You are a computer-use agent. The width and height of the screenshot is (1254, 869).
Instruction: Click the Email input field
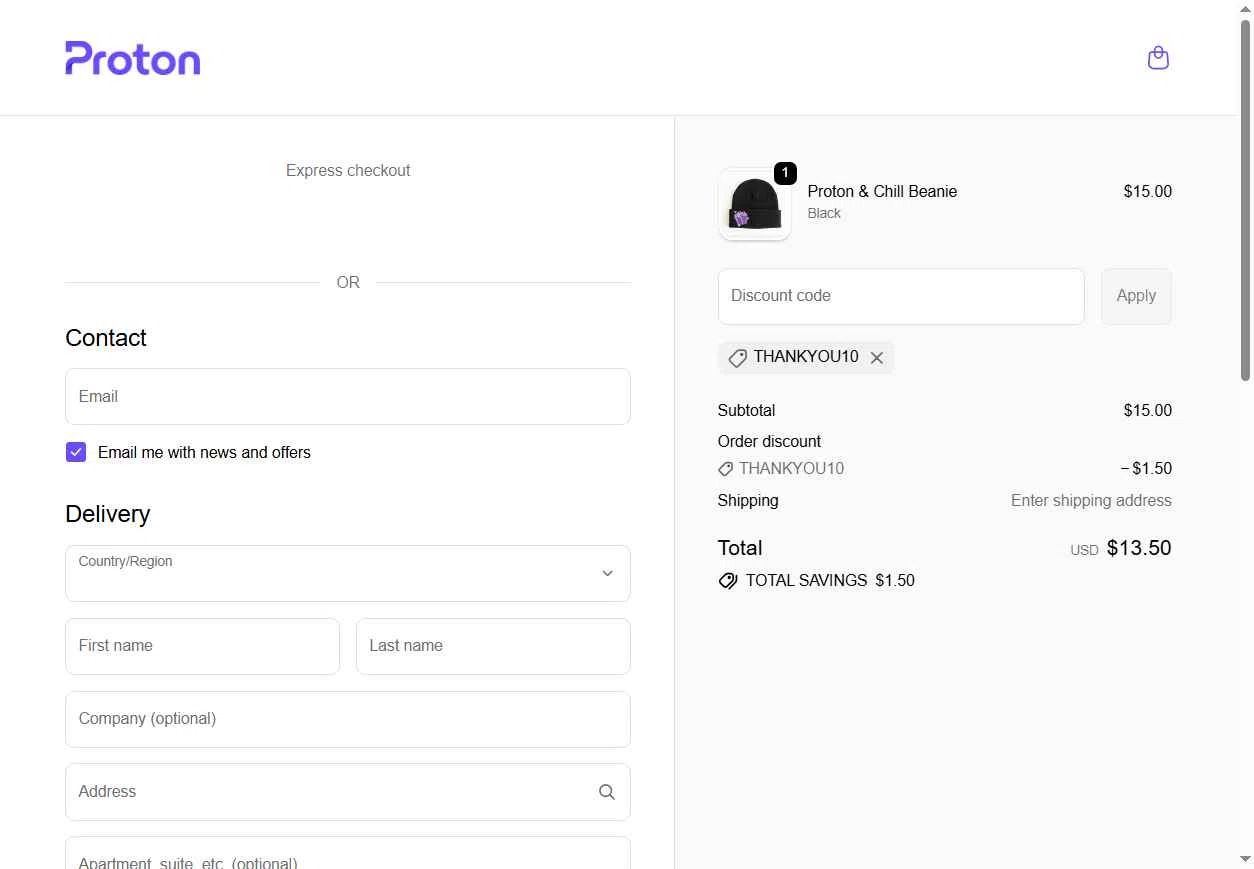tap(348, 397)
